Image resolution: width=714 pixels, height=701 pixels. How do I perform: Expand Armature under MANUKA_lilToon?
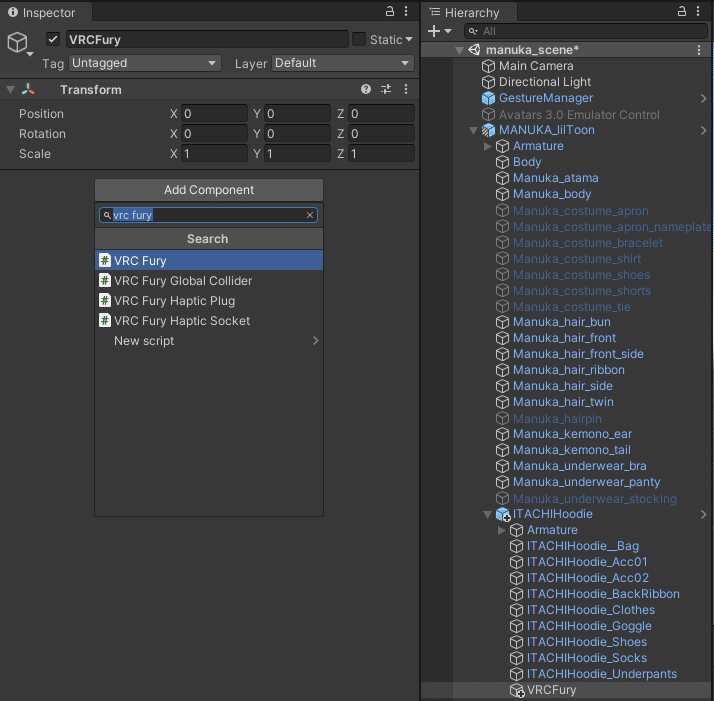tap(488, 146)
